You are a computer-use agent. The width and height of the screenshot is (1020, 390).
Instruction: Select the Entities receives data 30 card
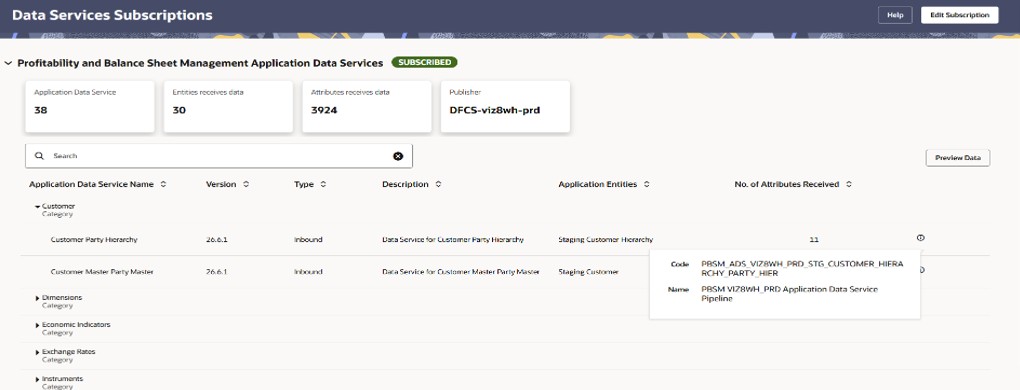coord(228,107)
